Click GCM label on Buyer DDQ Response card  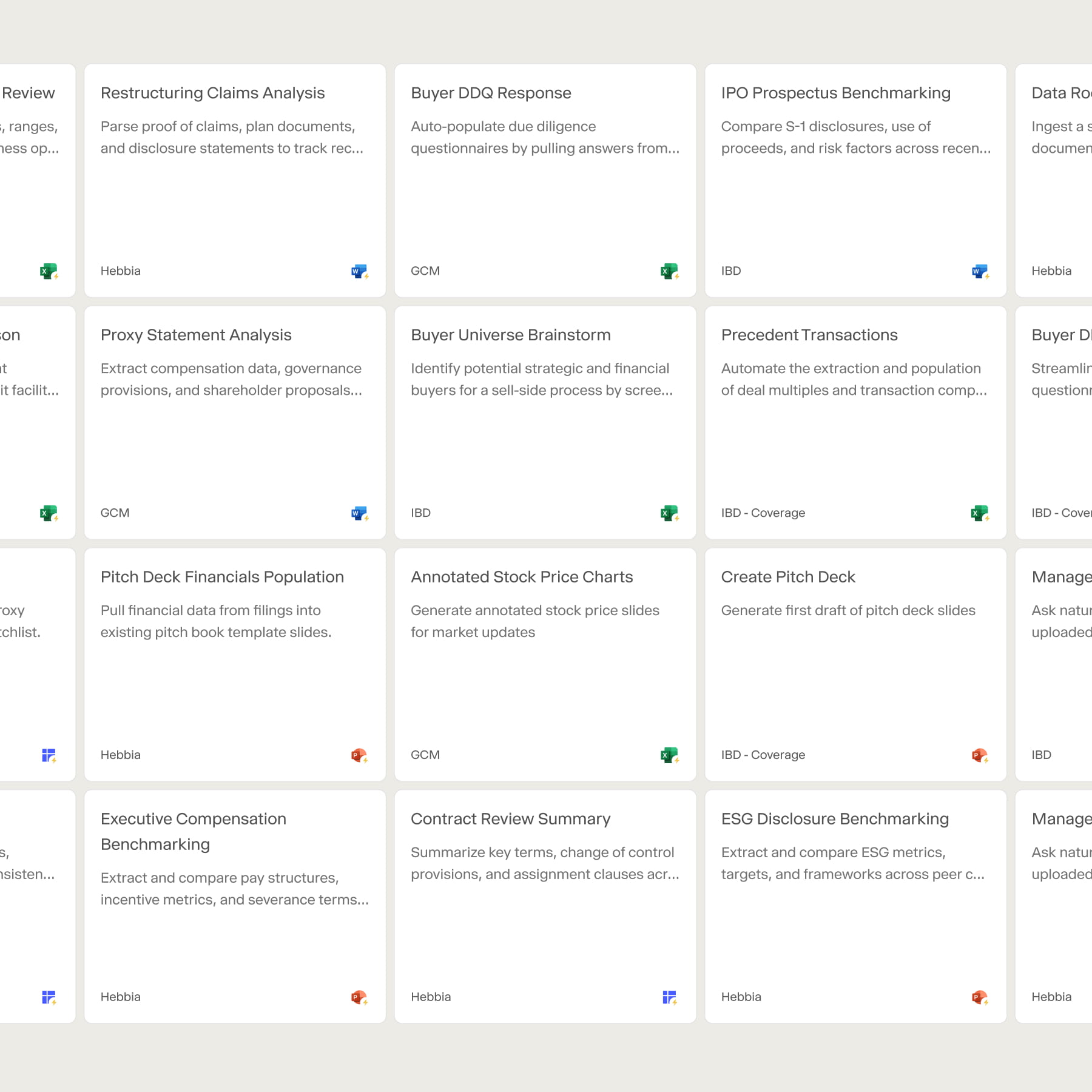pyautogui.click(x=425, y=271)
